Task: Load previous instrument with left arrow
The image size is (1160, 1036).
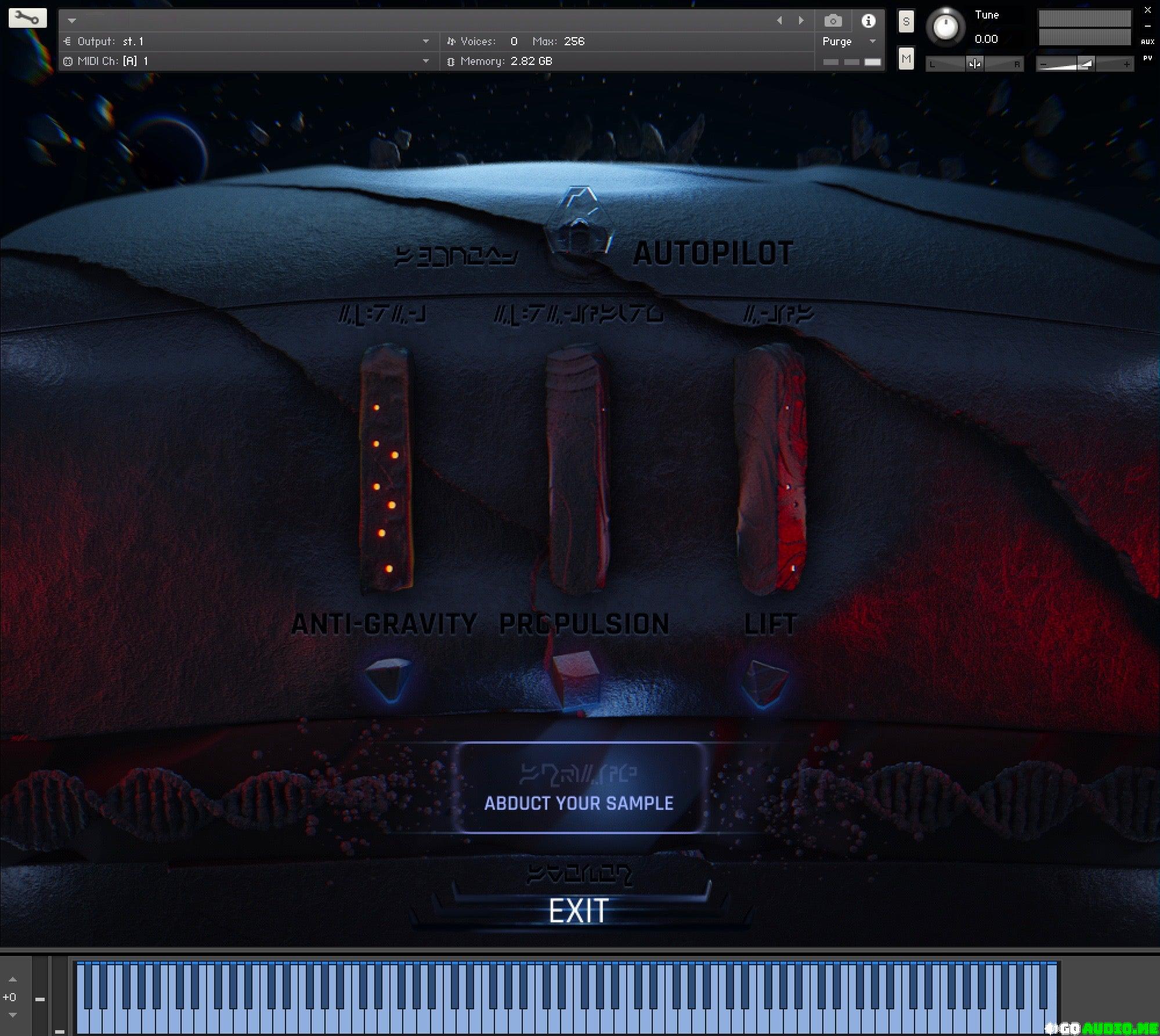Action: click(x=779, y=20)
